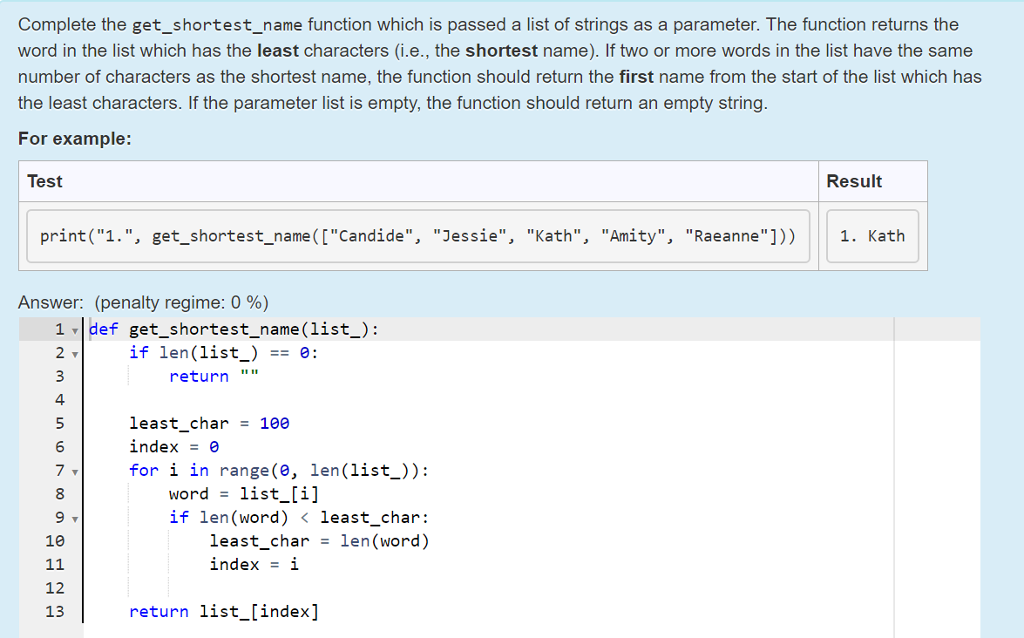Screen dimensions: 1024x638
Task: Collapse the if statement on line 2
Action: click(77, 352)
